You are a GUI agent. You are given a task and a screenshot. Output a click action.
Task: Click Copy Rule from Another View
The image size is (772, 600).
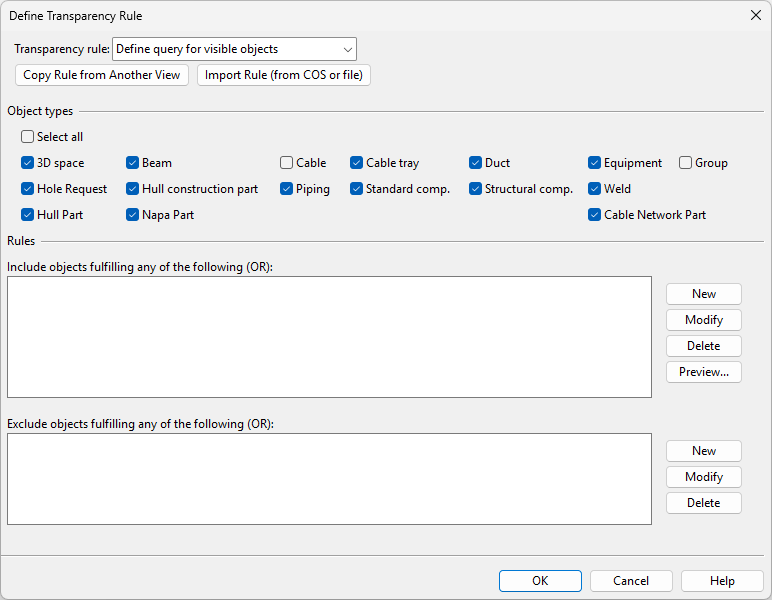click(102, 75)
